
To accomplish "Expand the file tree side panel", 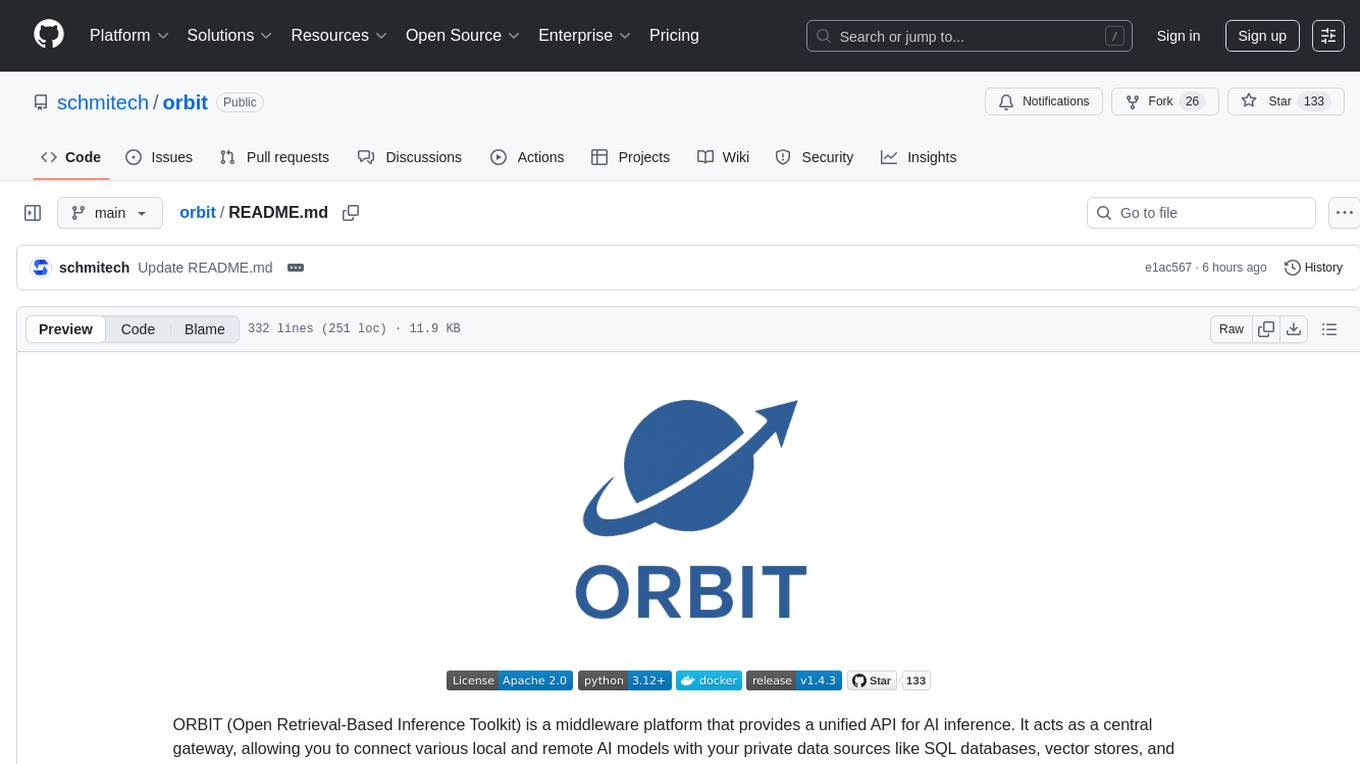I will point(32,213).
